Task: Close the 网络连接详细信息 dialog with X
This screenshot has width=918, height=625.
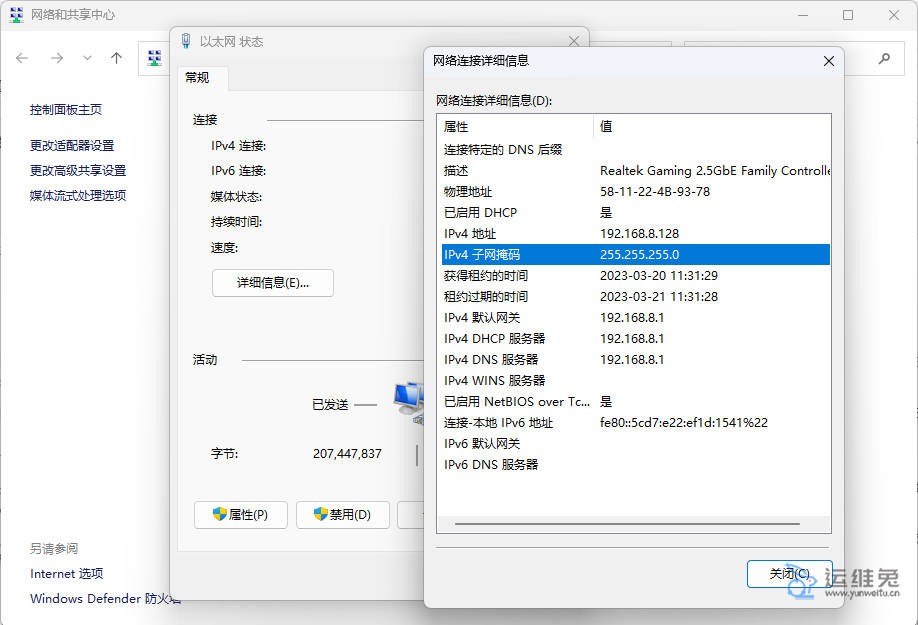Action: coord(828,61)
